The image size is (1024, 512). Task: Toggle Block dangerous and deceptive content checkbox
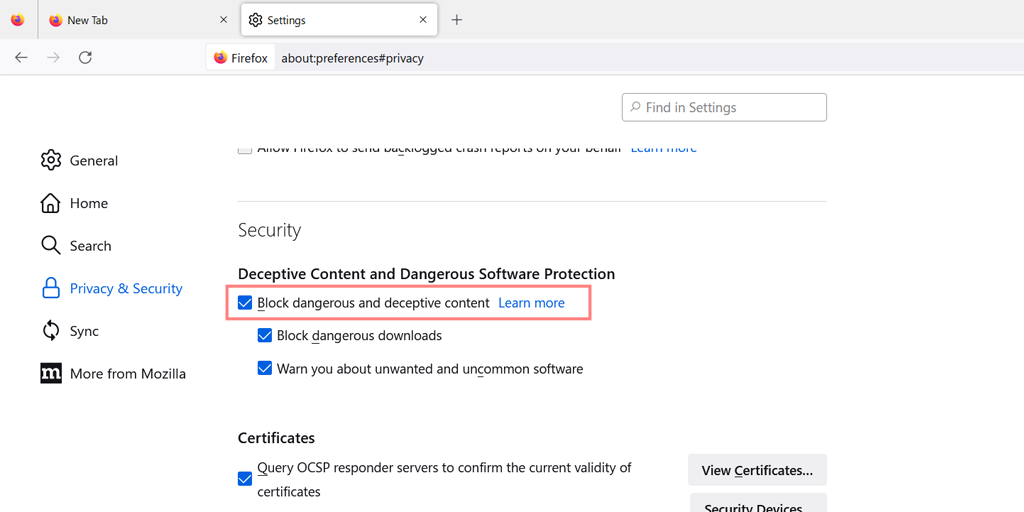click(245, 303)
